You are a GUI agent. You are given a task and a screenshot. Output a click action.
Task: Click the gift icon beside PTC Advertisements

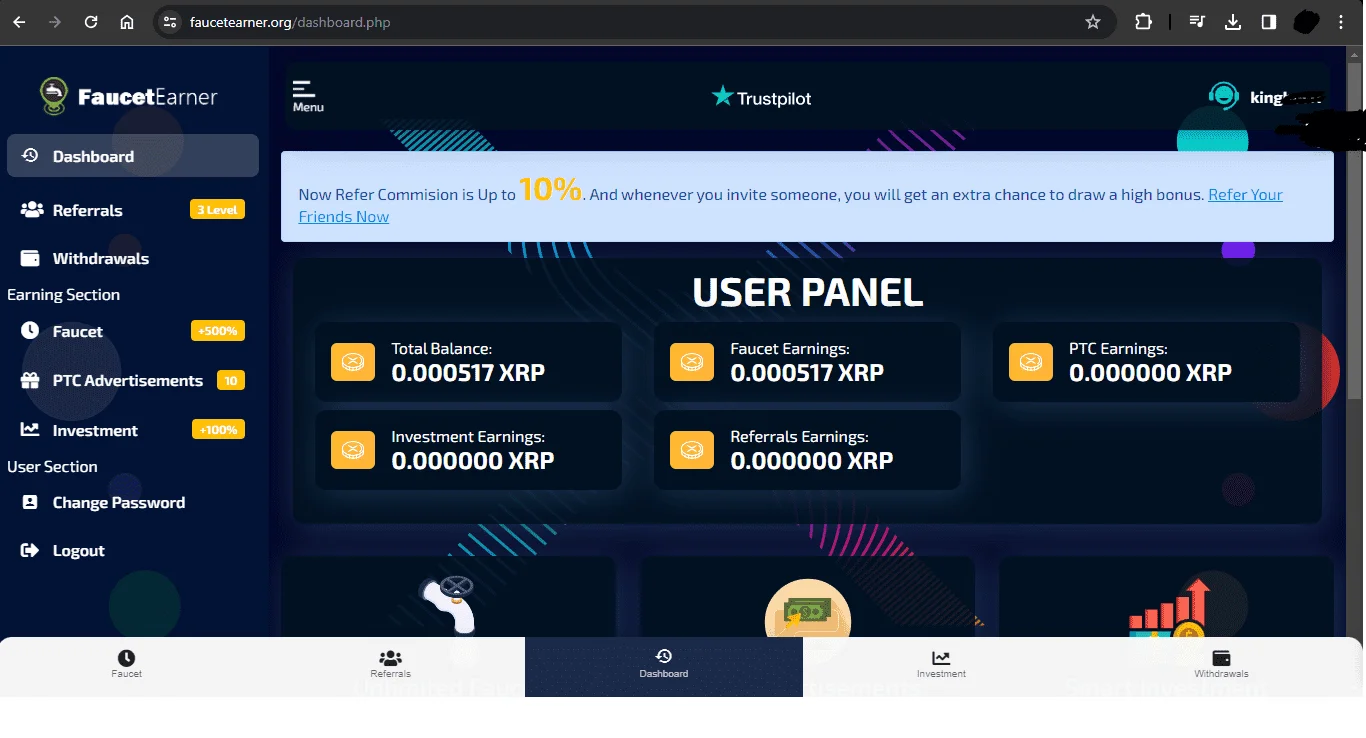[31, 380]
